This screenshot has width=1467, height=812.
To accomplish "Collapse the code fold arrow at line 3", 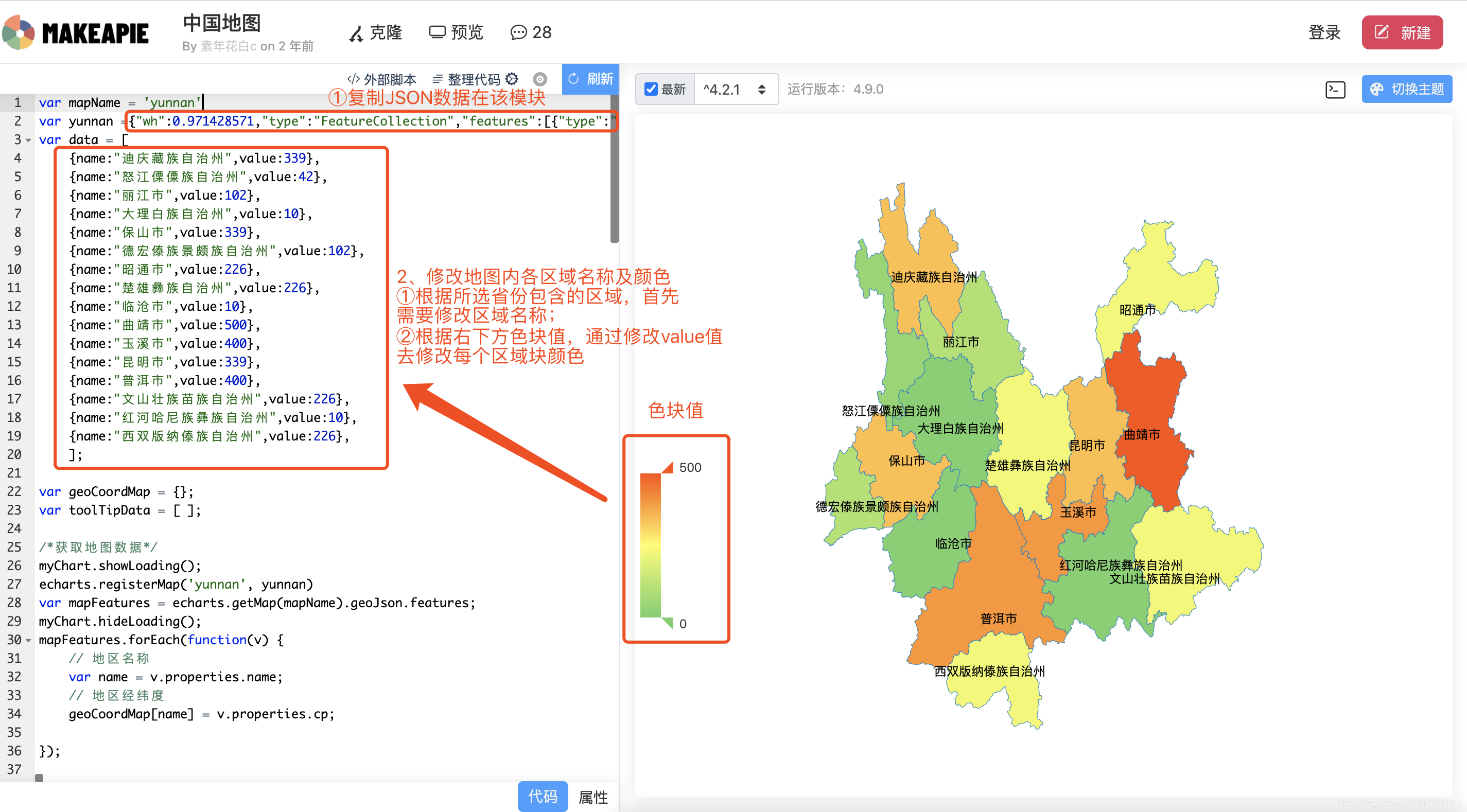I will [28, 139].
